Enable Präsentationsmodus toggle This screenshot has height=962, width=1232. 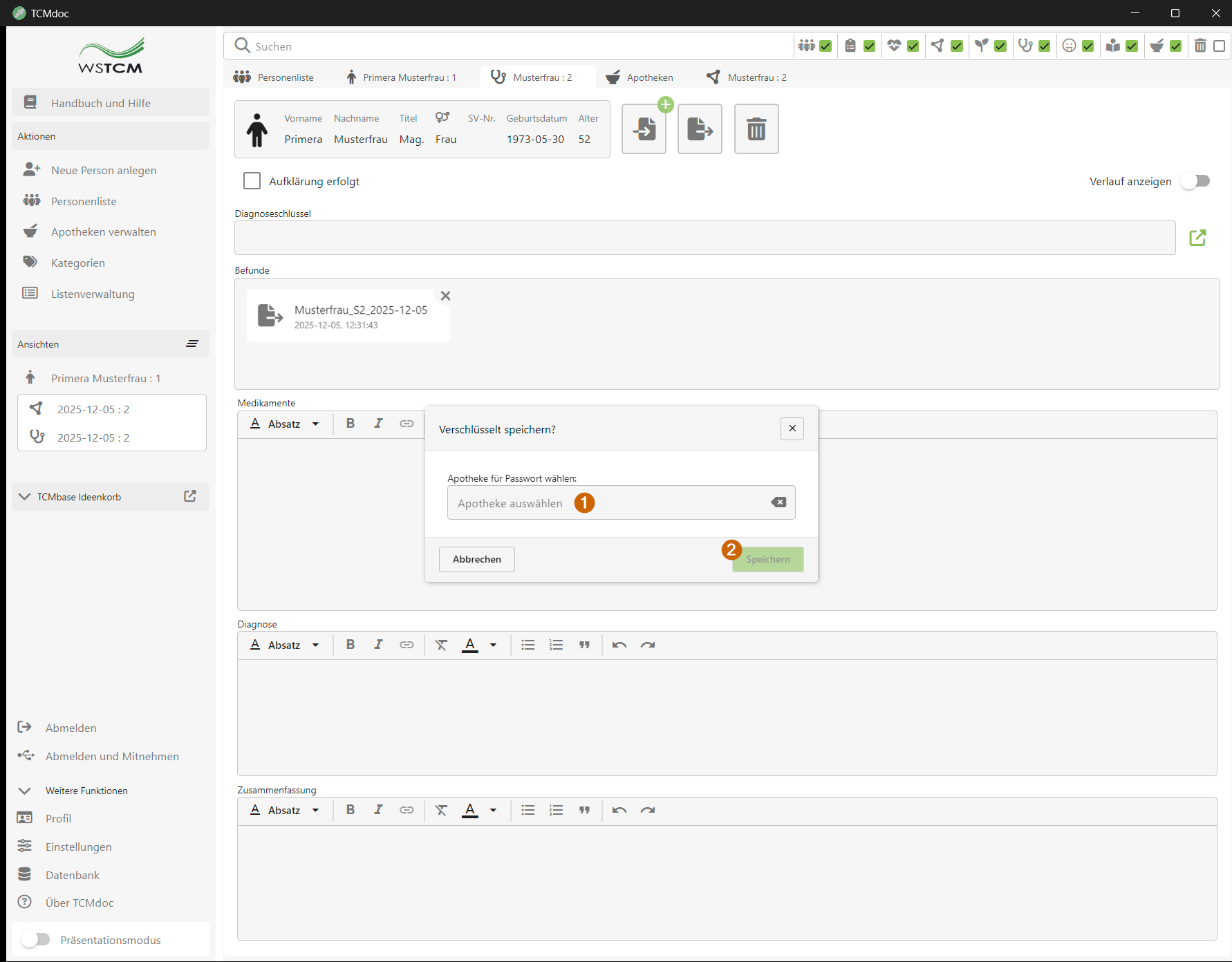click(x=35, y=939)
